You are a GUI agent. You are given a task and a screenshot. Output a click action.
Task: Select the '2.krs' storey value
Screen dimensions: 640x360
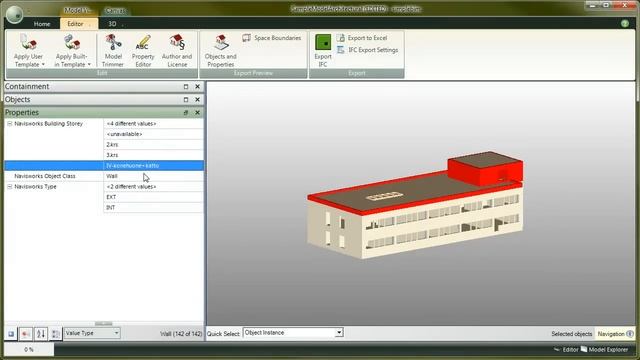(x=153, y=144)
